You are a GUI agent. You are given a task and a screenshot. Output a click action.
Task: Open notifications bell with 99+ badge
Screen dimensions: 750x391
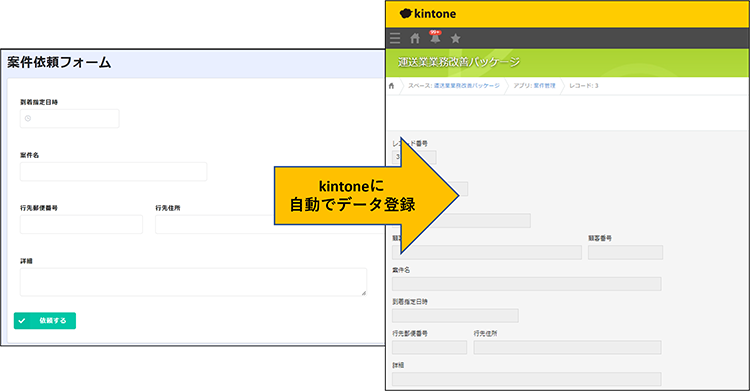pos(435,37)
